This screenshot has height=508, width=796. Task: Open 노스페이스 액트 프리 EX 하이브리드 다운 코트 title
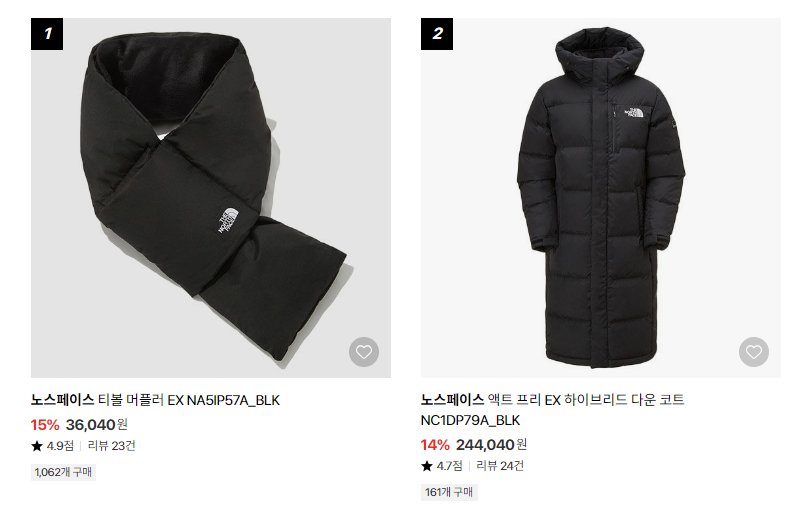(x=552, y=400)
